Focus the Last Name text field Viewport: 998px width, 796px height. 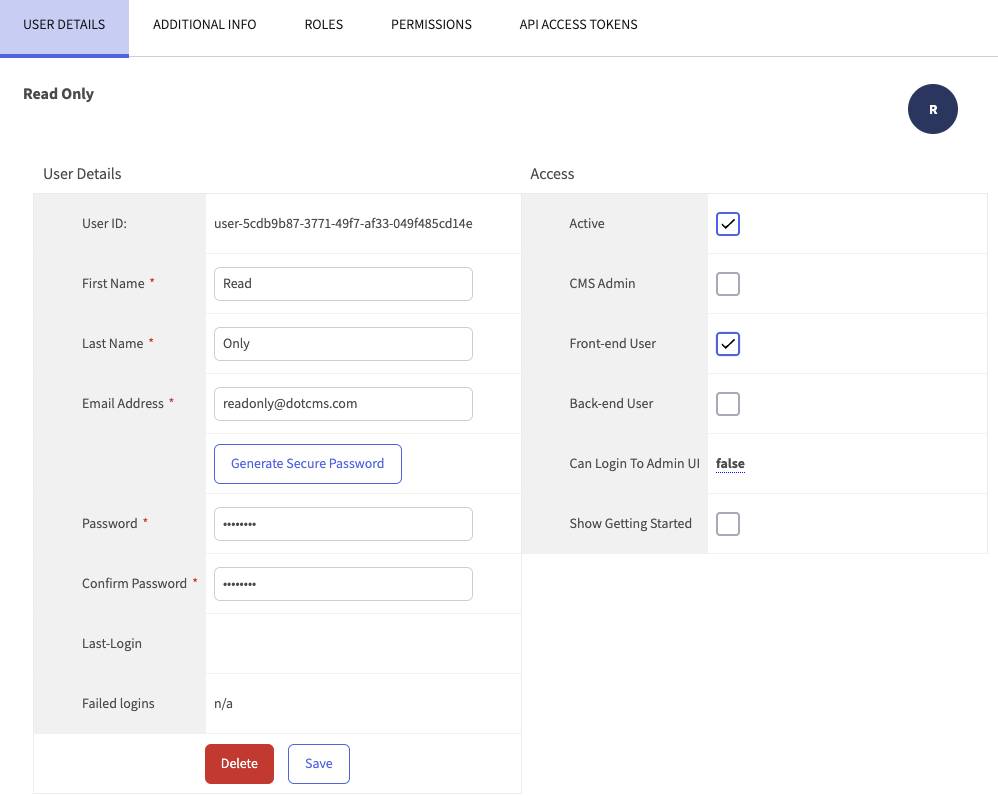click(x=343, y=344)
